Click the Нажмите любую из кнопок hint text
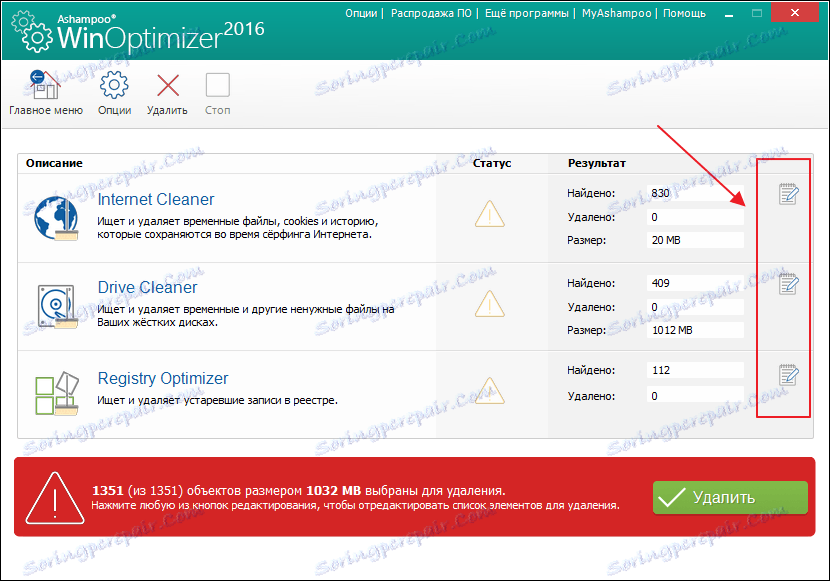 pyautogui.click(x=355, y=505)
